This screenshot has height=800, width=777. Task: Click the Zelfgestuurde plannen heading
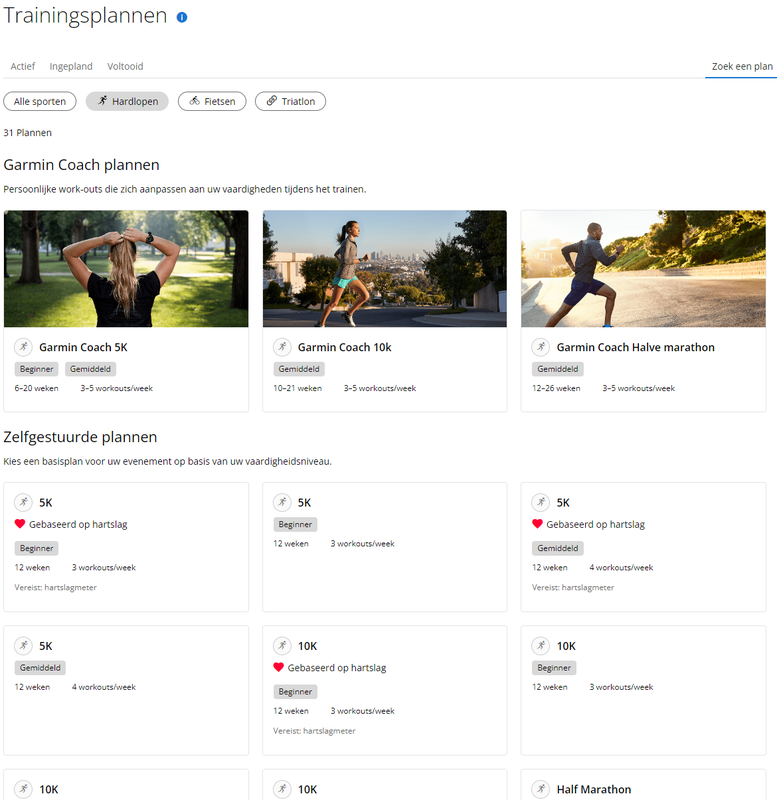pos(80,437)
